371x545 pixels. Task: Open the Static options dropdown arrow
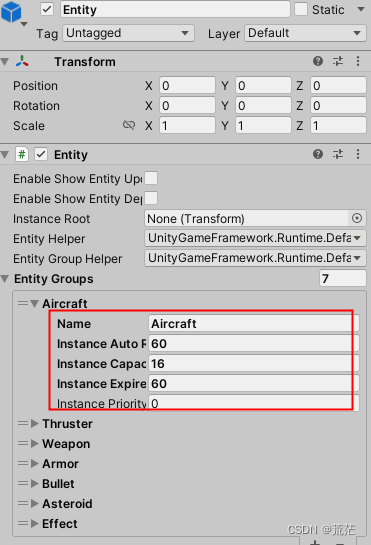pyautogui.click(x=361, y=9)
